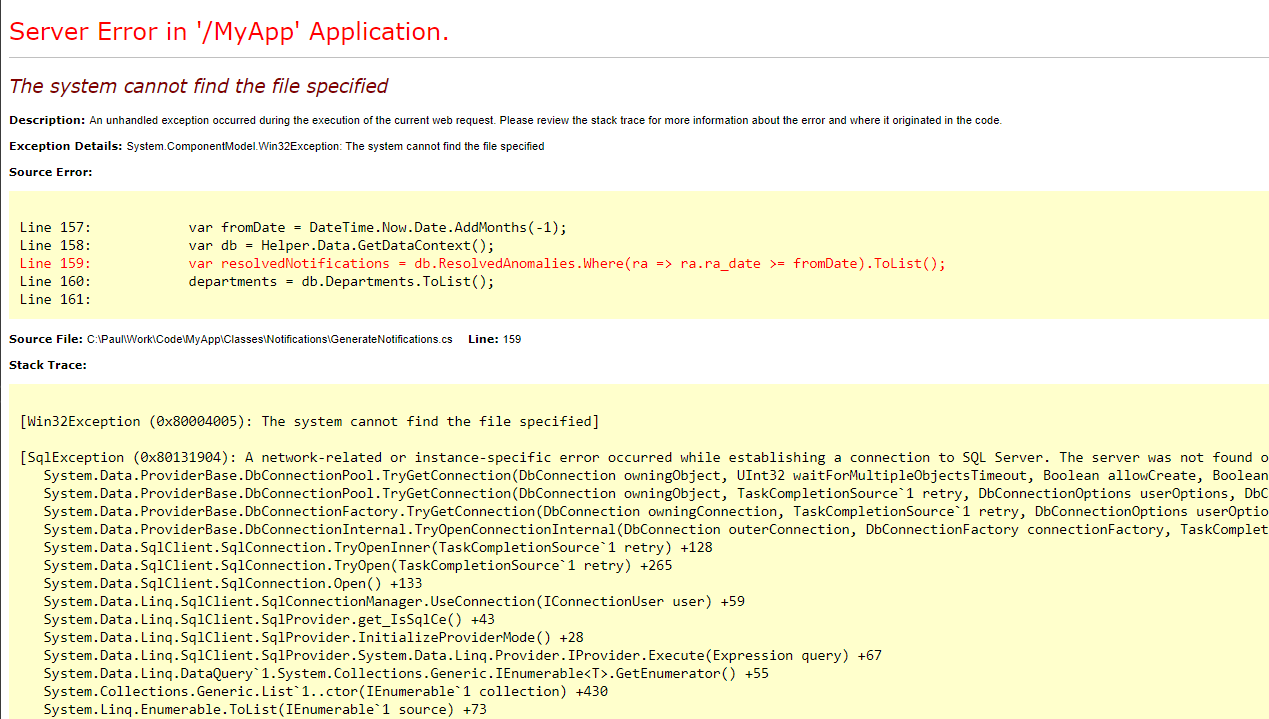The height and width of the screenshot is (719, 1269).
Task: Click the 'Stack Trace:' label
Action: coord(48,365)
